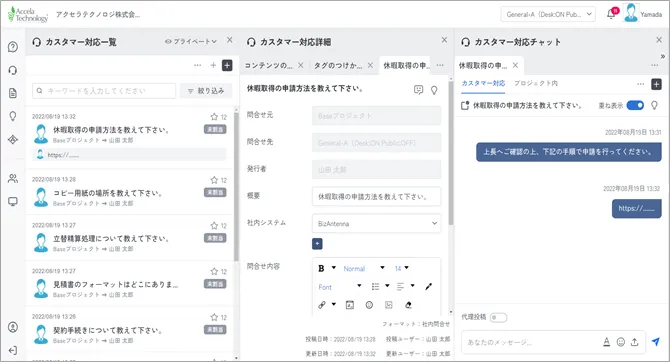Open three-dots menu next to detail tabs
670x362 pixels.
point(440,65)
